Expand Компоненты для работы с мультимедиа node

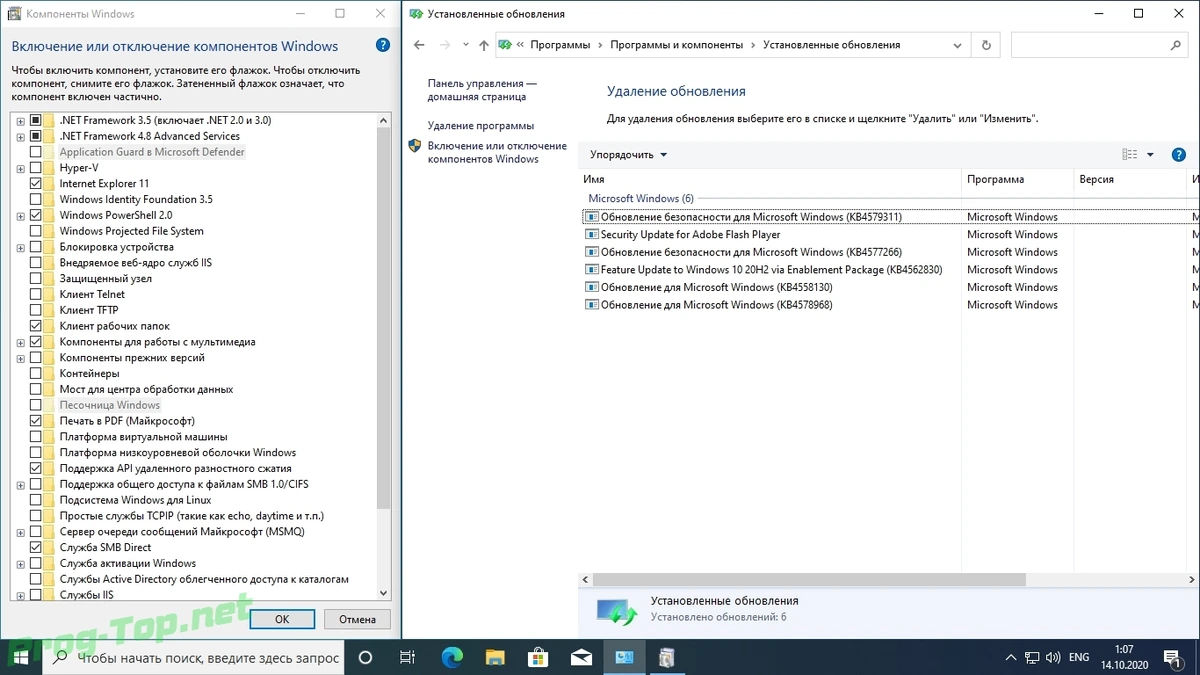point(20,342)
